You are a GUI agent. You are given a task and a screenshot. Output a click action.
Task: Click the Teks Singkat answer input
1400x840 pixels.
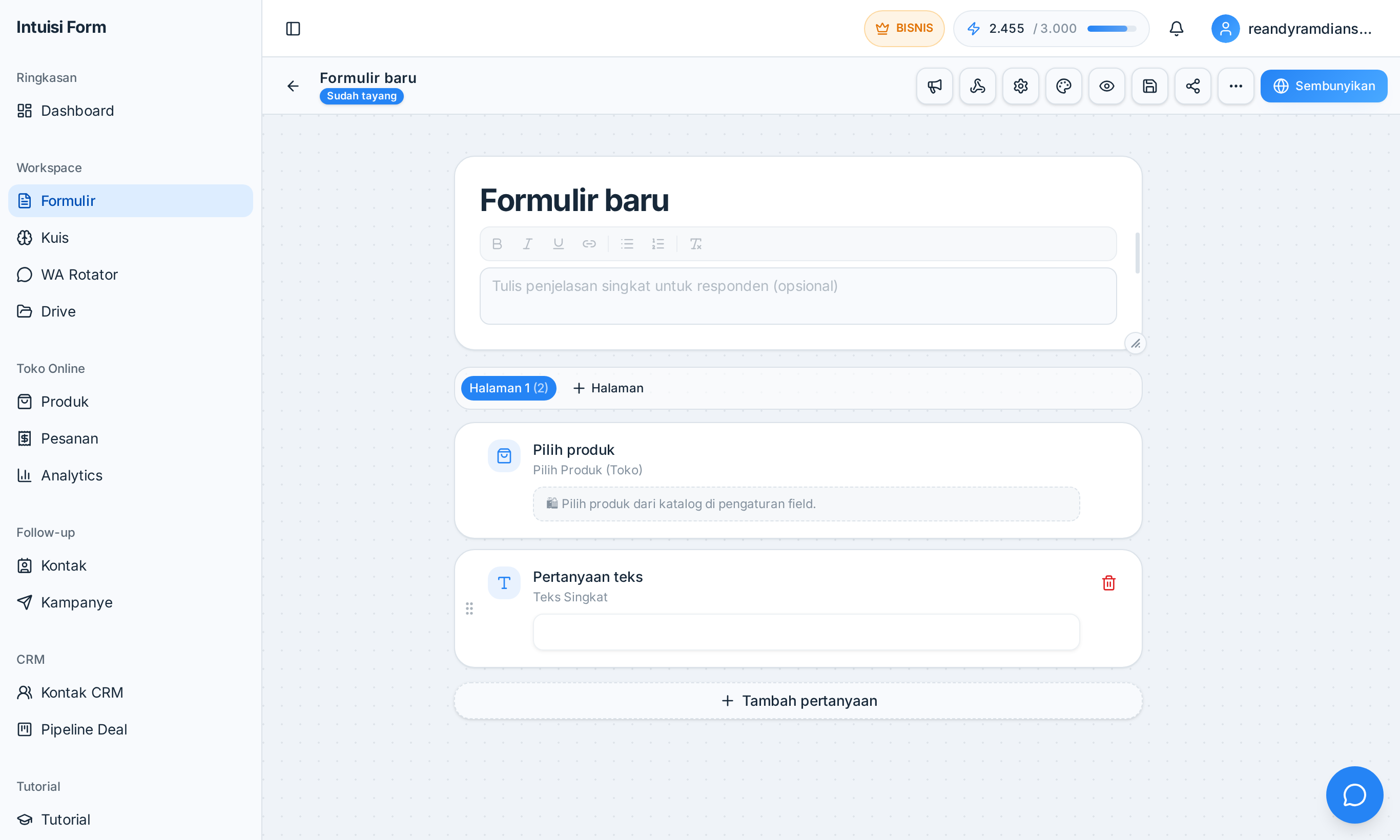pyautogui.click(x=806, y=632)
